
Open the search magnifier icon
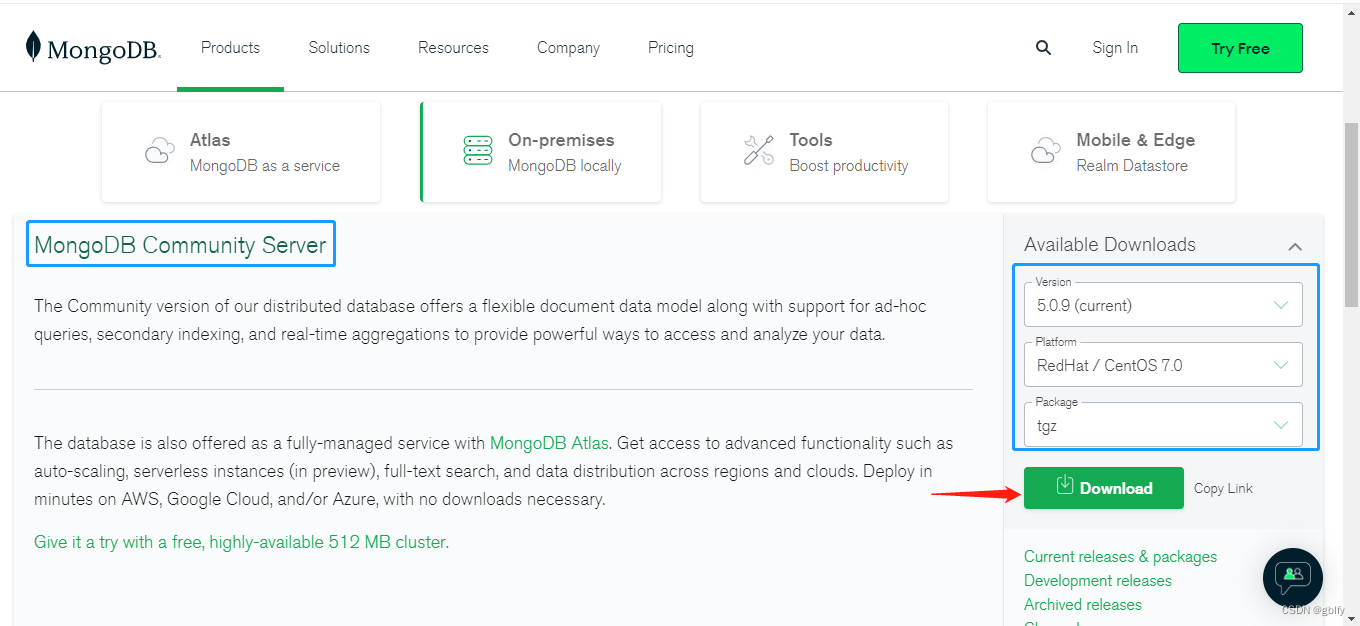1043,48
